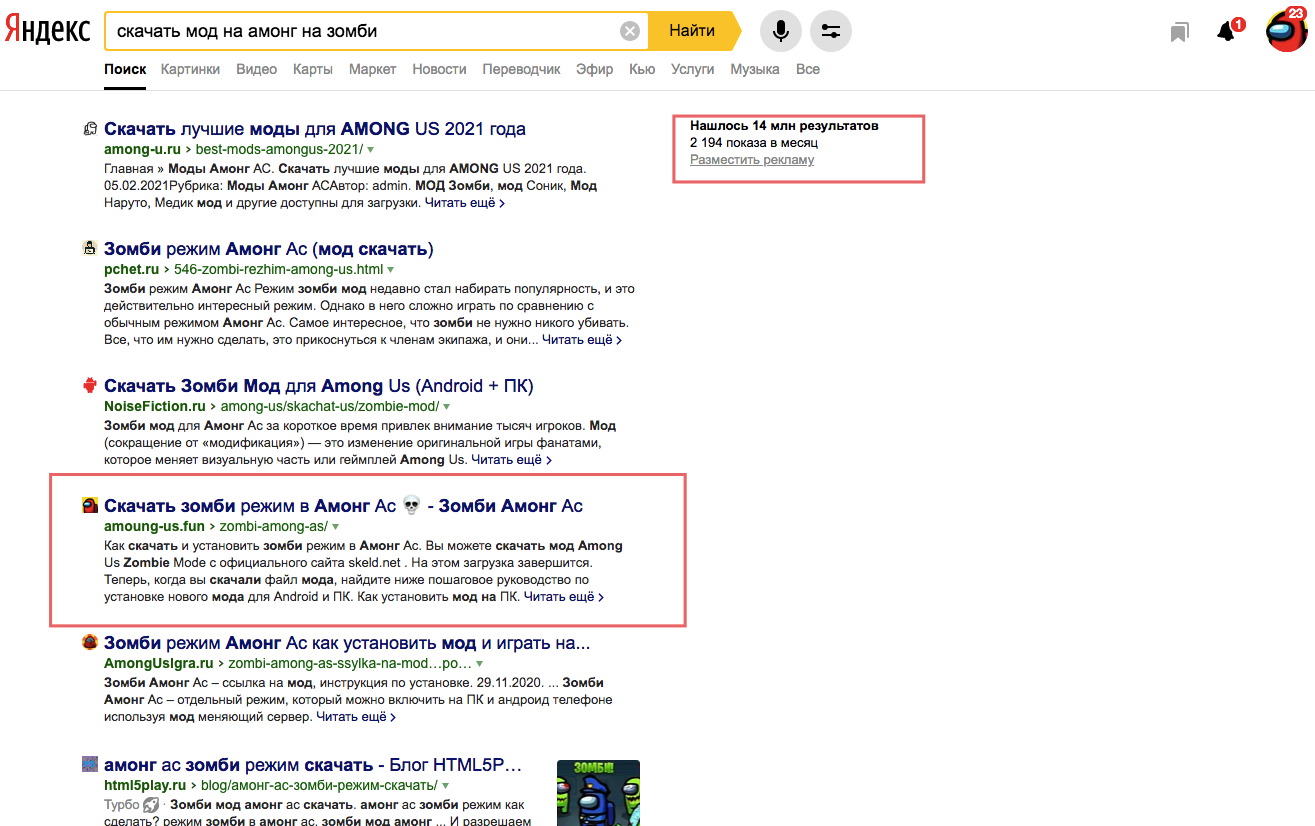Image resolution: width=1315 pixels, height=826 pixels.
Task: Open 'Скачать лучшие моды для AMONG US 2021 года'
Action: coord(315,128)
